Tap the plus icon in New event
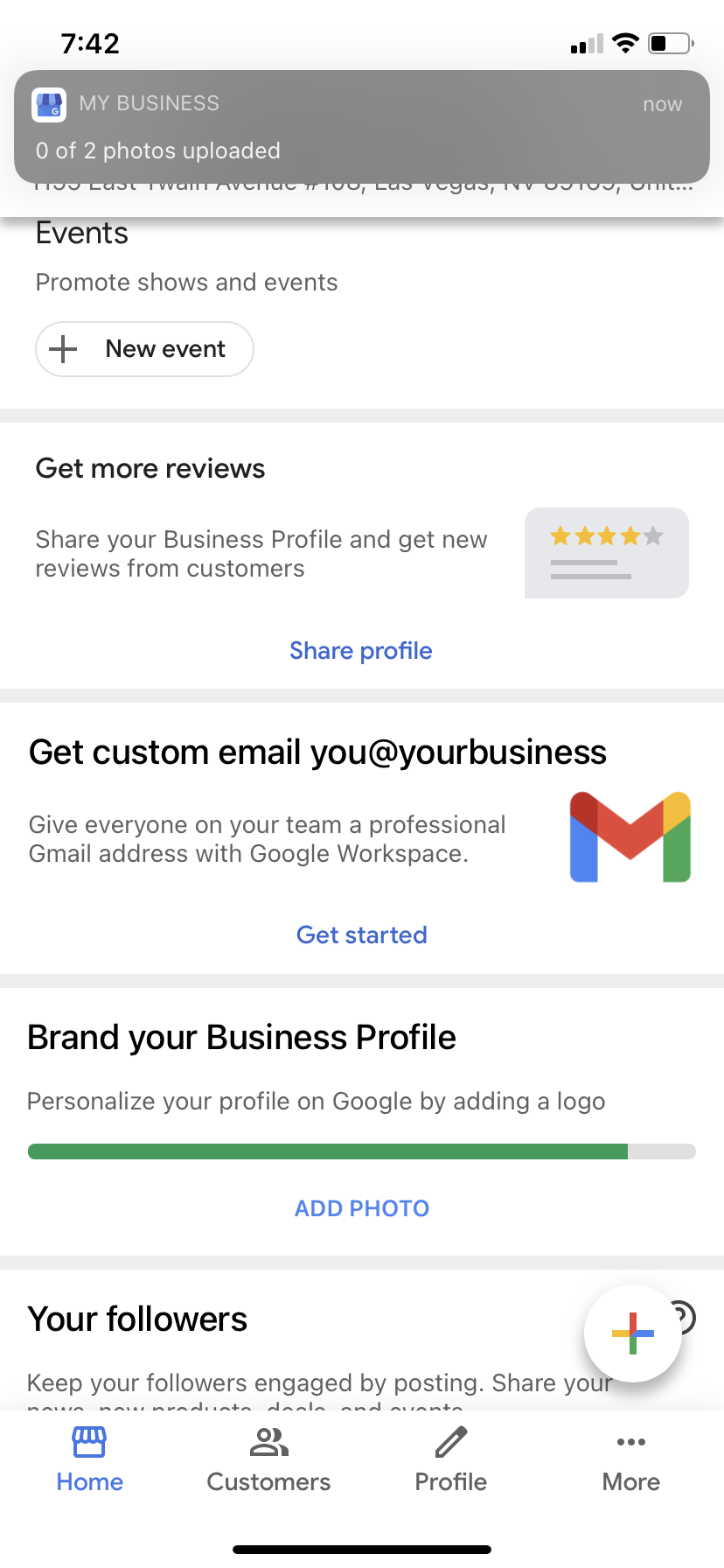The height and width of the screenshot is (1568, 724). (63, 349)
